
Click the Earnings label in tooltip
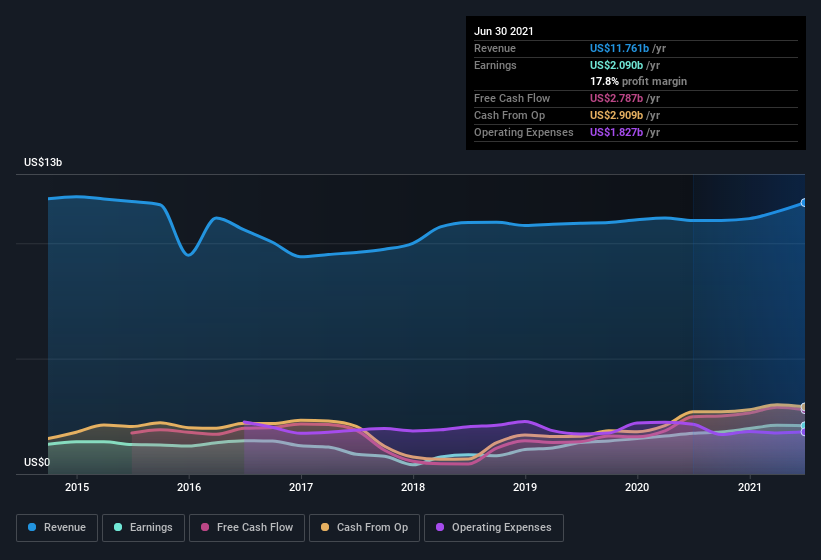click(495, 65)
